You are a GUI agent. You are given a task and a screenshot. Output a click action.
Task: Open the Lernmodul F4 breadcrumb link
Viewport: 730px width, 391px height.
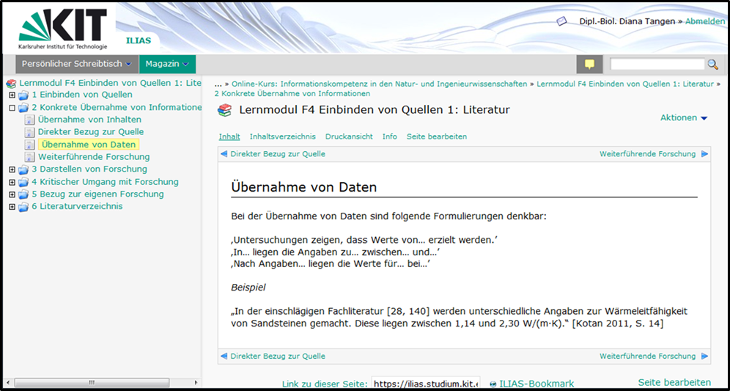[x=625, y=84]
